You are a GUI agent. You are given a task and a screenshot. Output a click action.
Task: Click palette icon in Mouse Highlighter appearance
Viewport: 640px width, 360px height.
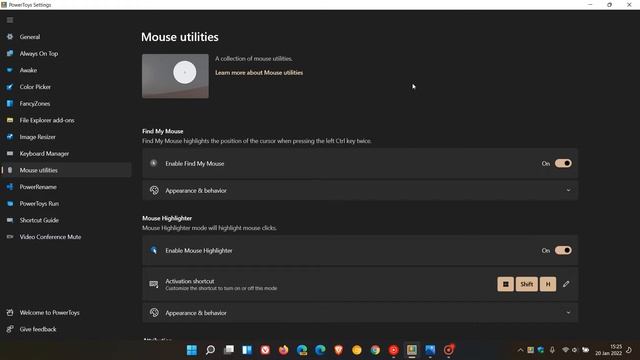(x=154, y=313)
